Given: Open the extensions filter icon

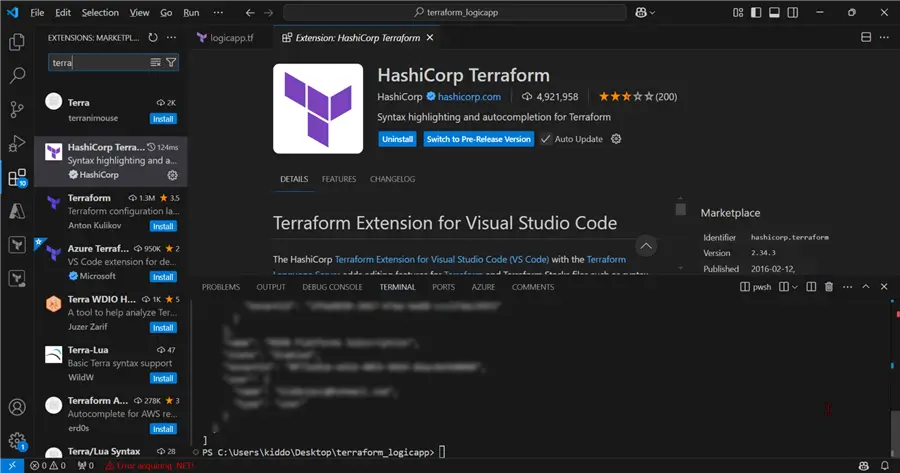Looking at the screenshot, I should [x=171, y=63].
